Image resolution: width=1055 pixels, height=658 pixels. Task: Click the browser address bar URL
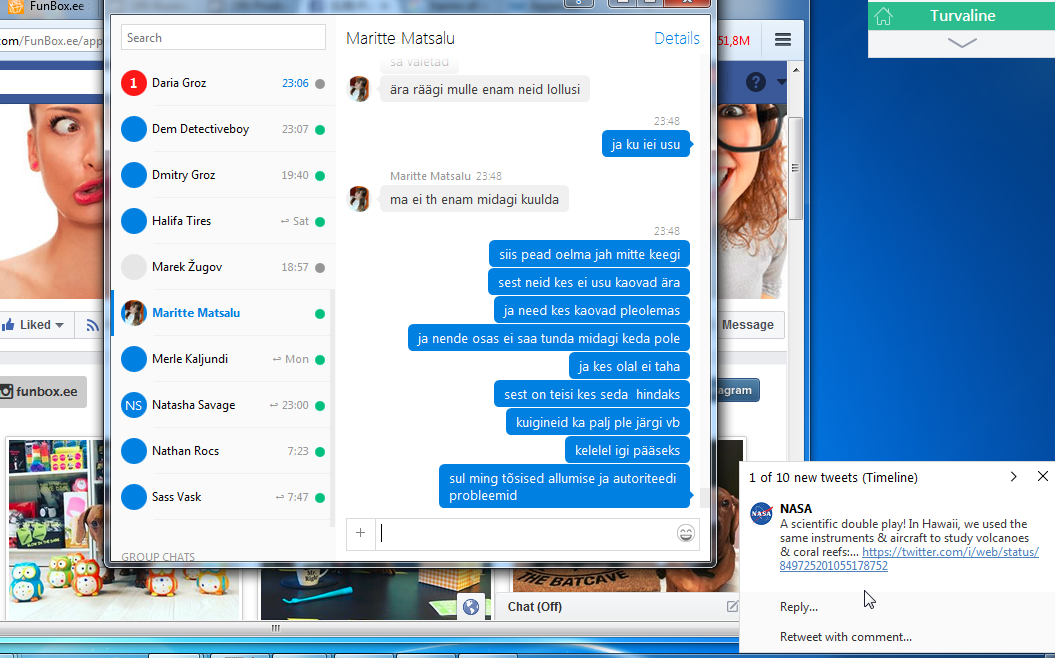pos(51,41)
